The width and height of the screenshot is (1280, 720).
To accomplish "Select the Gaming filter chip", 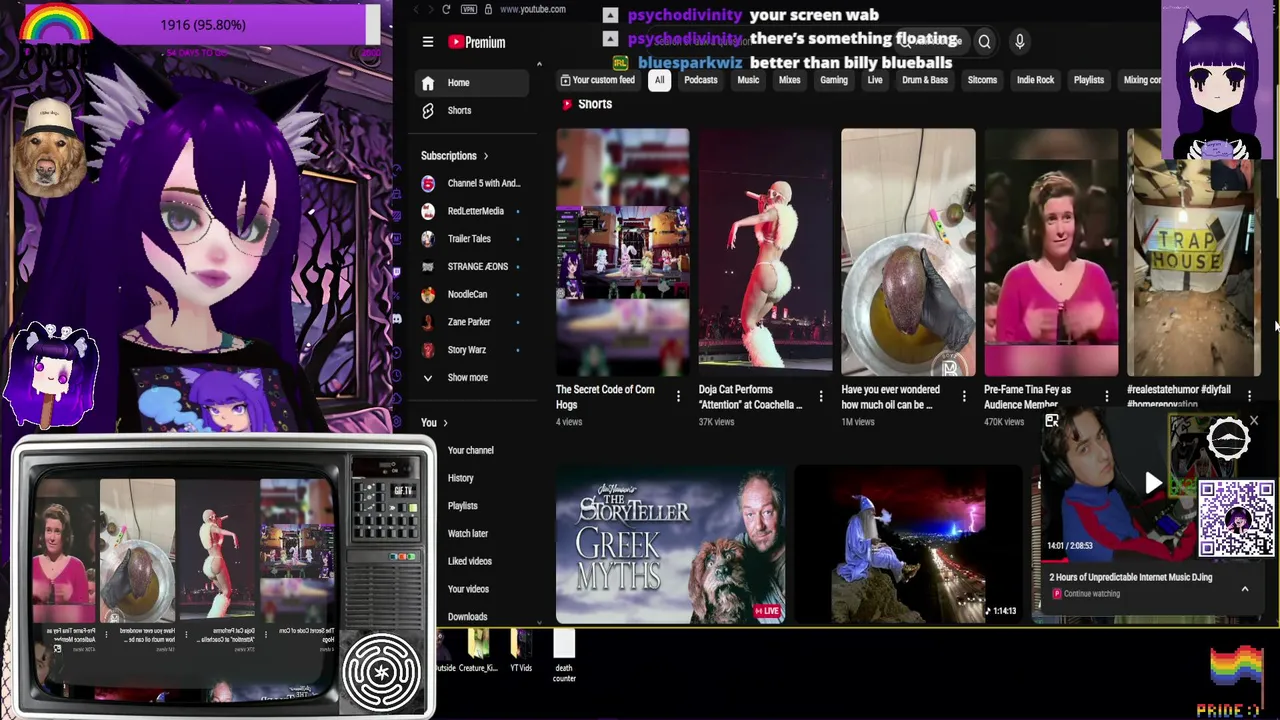I will [x=834, y=80].
